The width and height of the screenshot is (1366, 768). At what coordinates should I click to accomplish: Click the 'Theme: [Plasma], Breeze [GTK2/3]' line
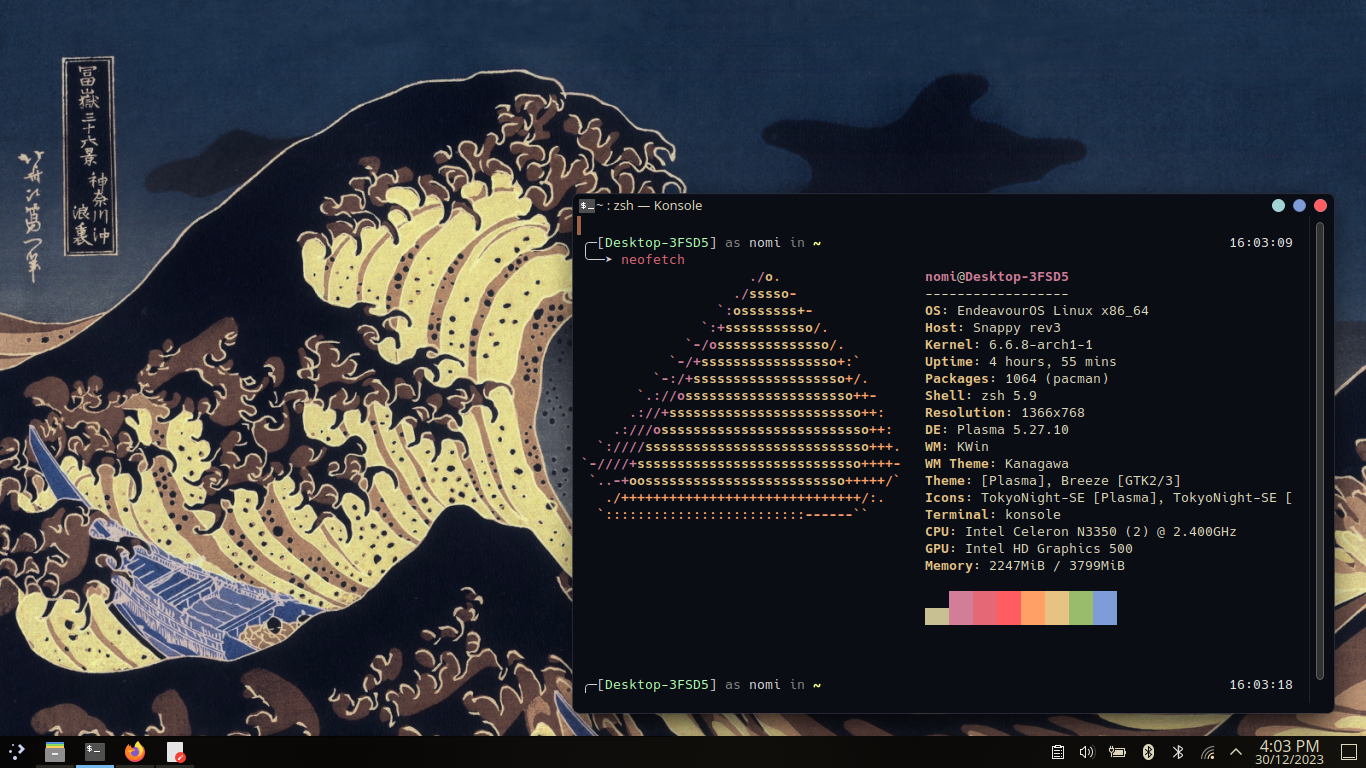point(1053,481)
